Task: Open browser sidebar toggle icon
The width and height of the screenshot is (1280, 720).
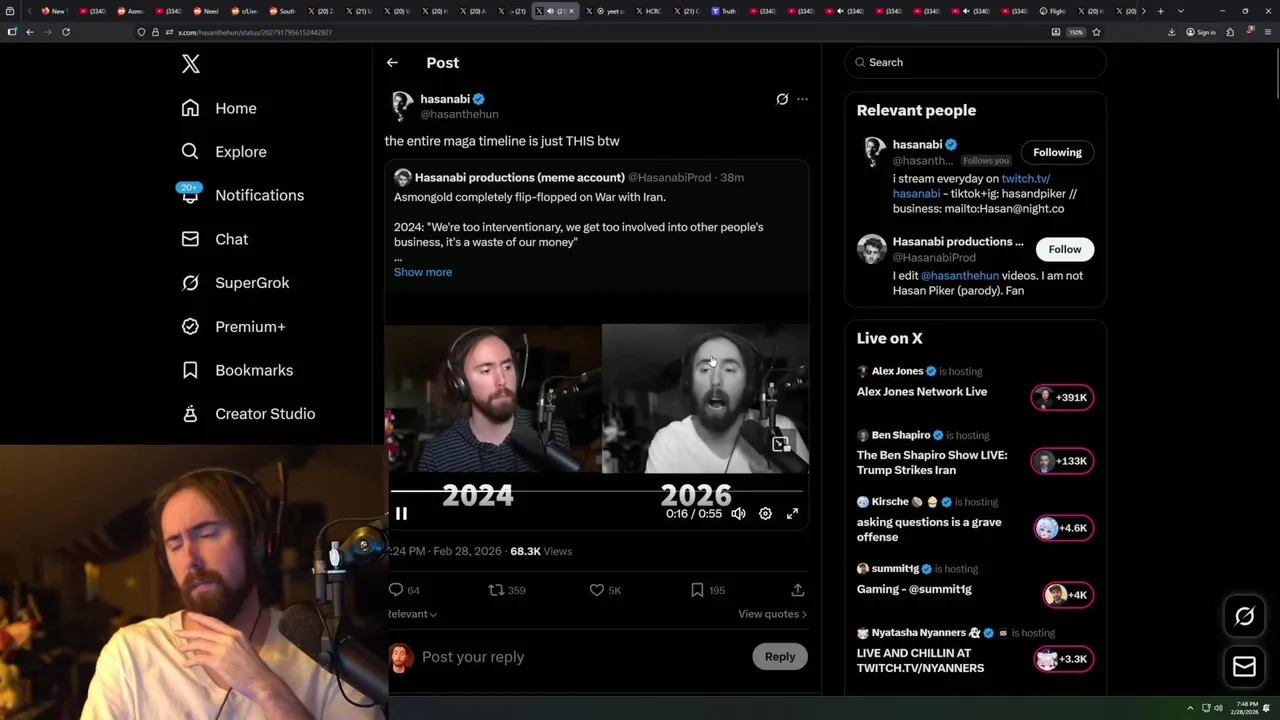Action: pos(12,32)
